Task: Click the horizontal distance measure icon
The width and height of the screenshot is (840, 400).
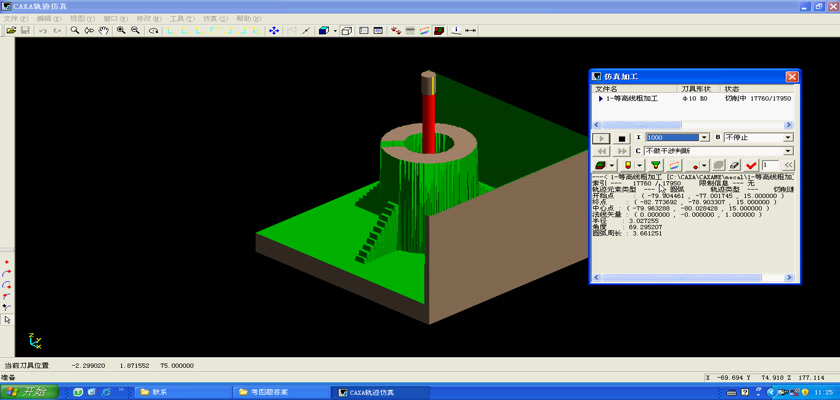Action: pyautogui.click(x=470, y=31)
